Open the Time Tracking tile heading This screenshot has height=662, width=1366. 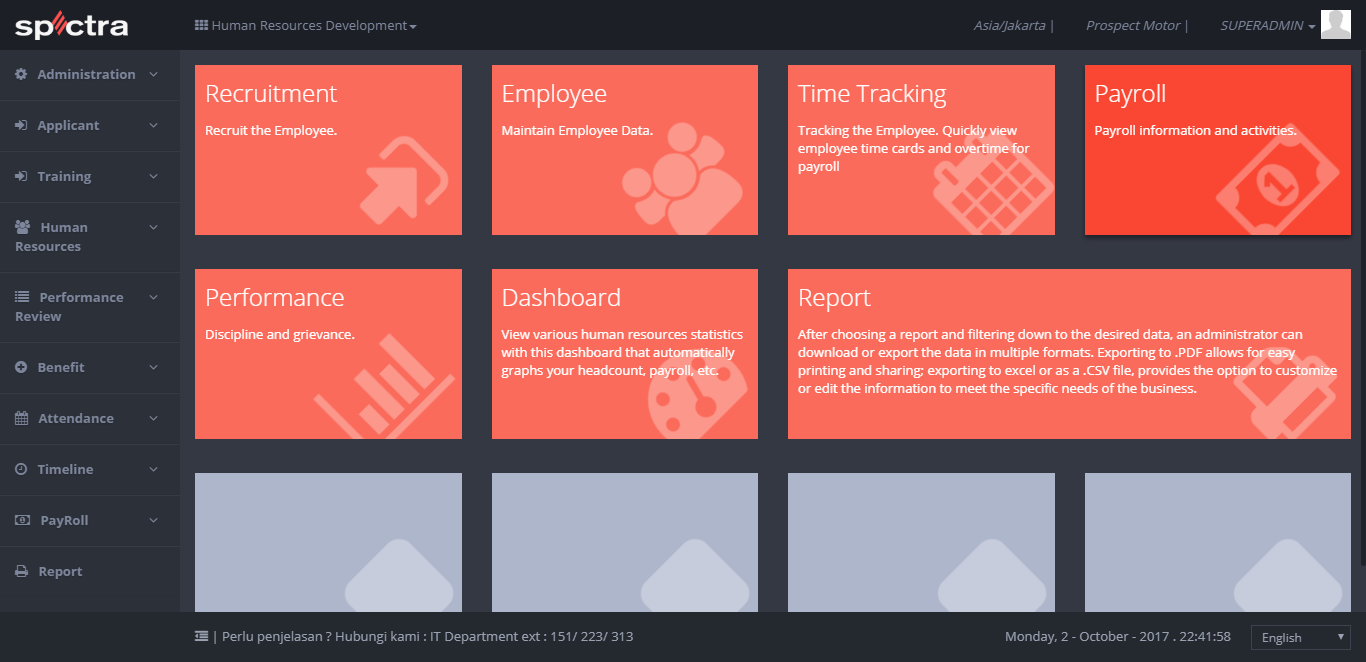(x=872, y=95)
